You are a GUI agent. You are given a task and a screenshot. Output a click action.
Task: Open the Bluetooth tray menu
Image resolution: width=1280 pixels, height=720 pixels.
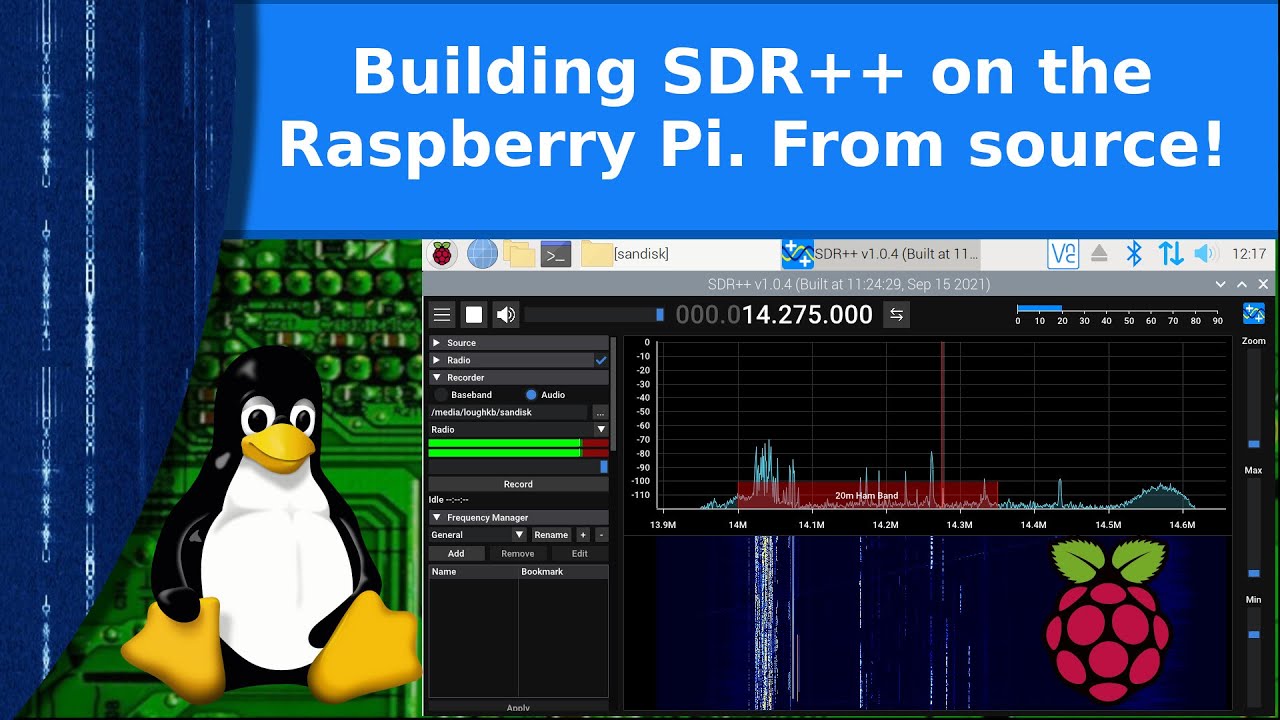(x=1134, y=254)
